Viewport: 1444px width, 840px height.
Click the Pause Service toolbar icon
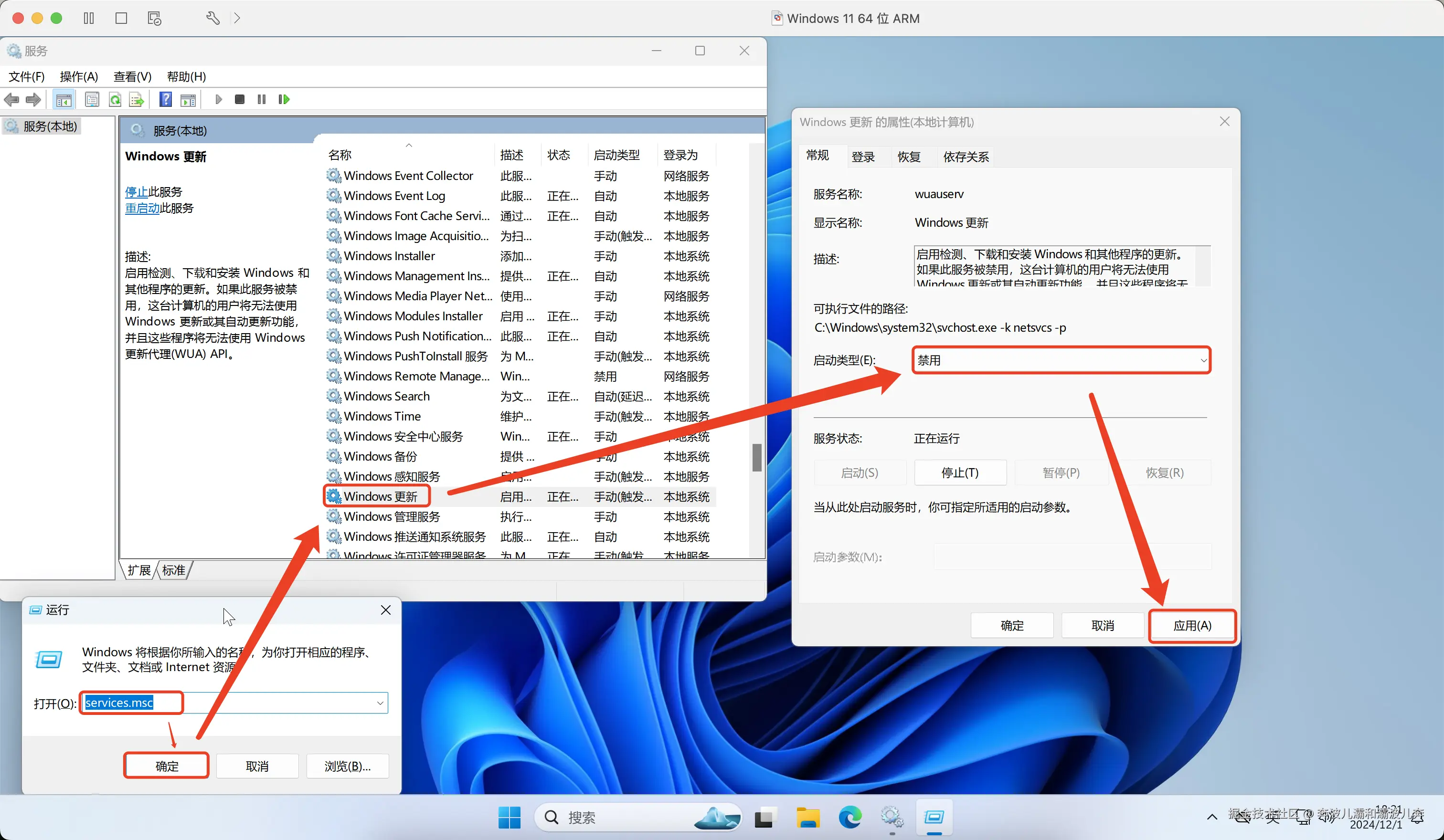click(262, 100)
